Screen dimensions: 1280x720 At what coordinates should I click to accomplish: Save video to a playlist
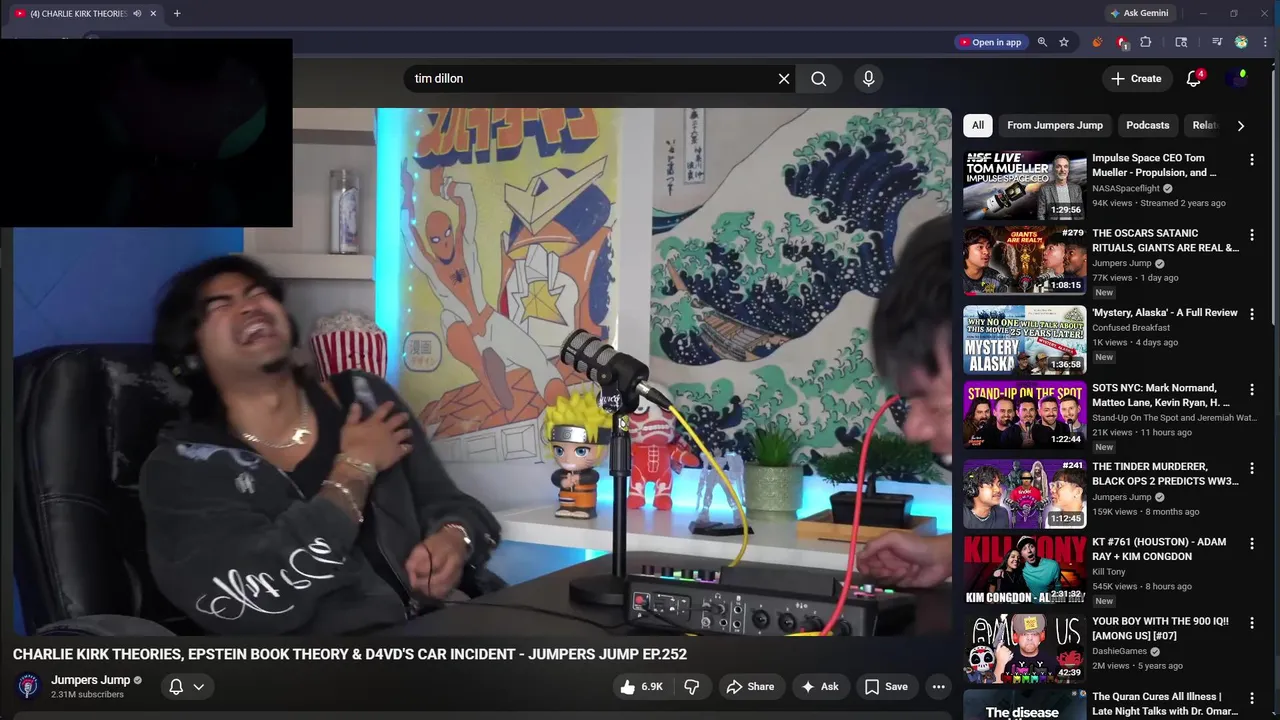coord(886,687)
